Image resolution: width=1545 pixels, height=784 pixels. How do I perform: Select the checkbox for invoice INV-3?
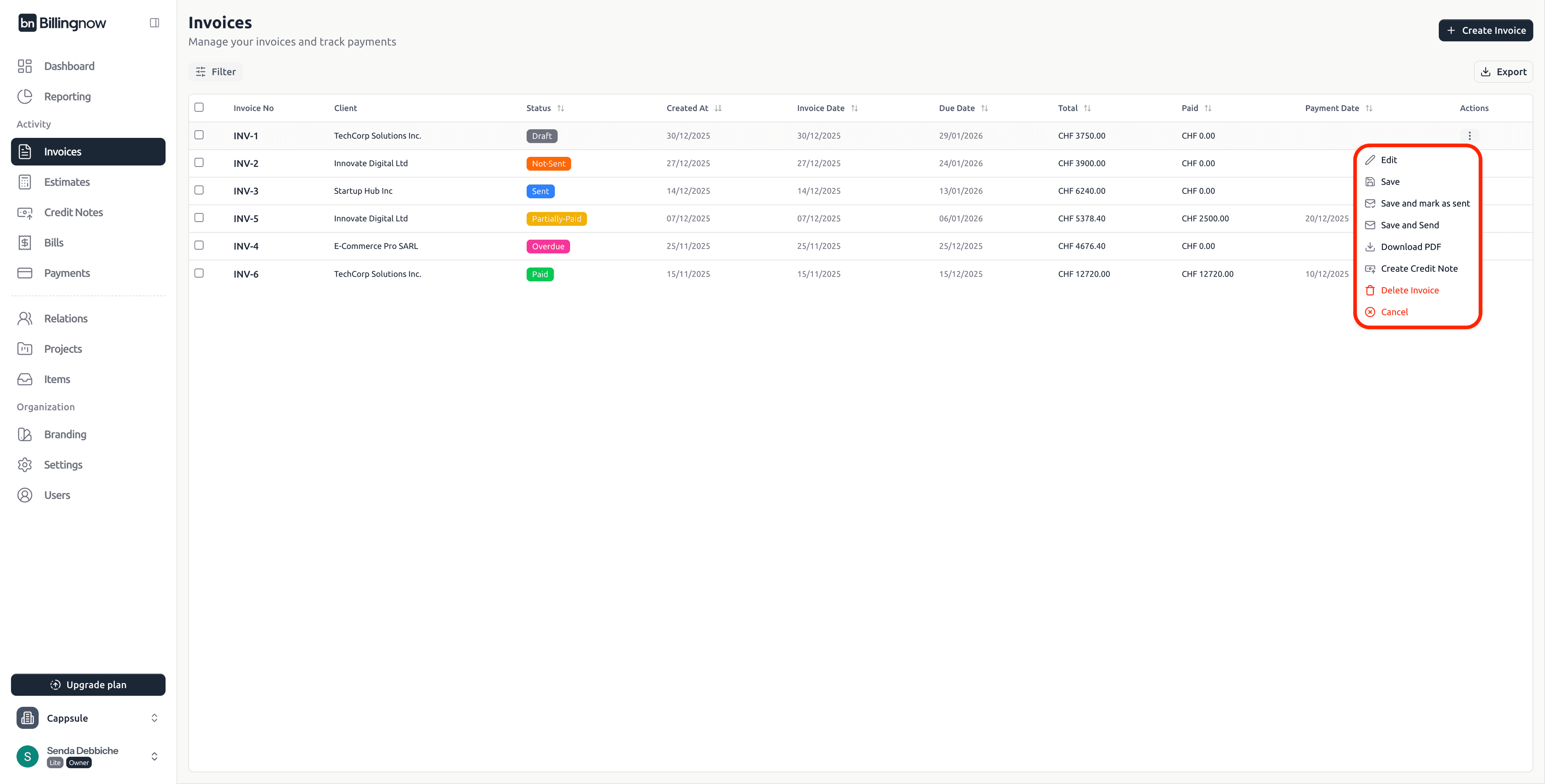coord(199,190)
